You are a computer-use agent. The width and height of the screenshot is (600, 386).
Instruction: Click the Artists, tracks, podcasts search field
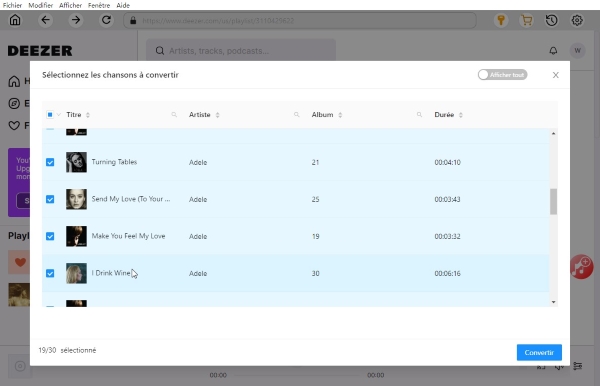pos(241,50)
